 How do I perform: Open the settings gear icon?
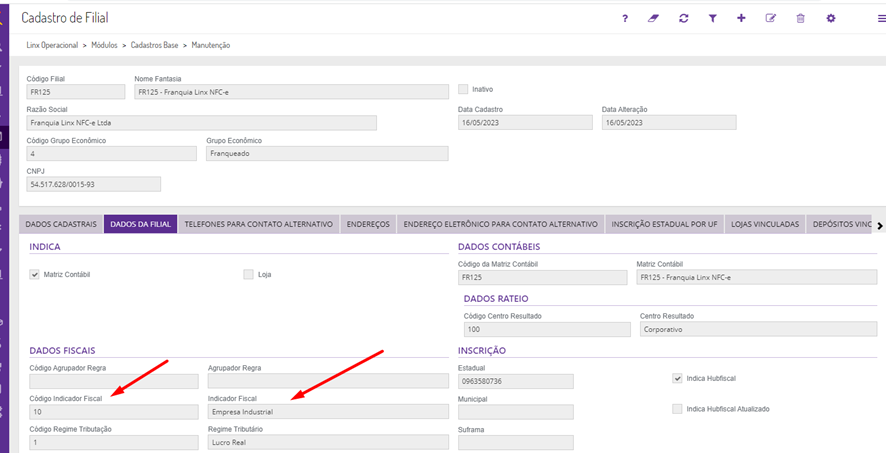(x=830, y=18)
